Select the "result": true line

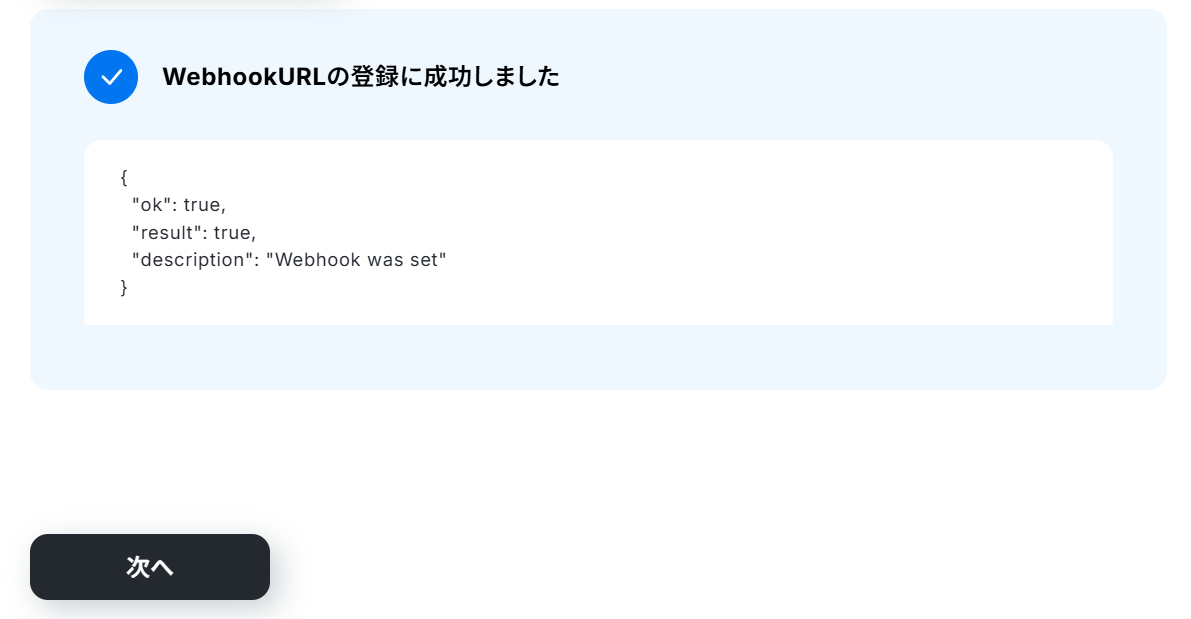[194, 232]
